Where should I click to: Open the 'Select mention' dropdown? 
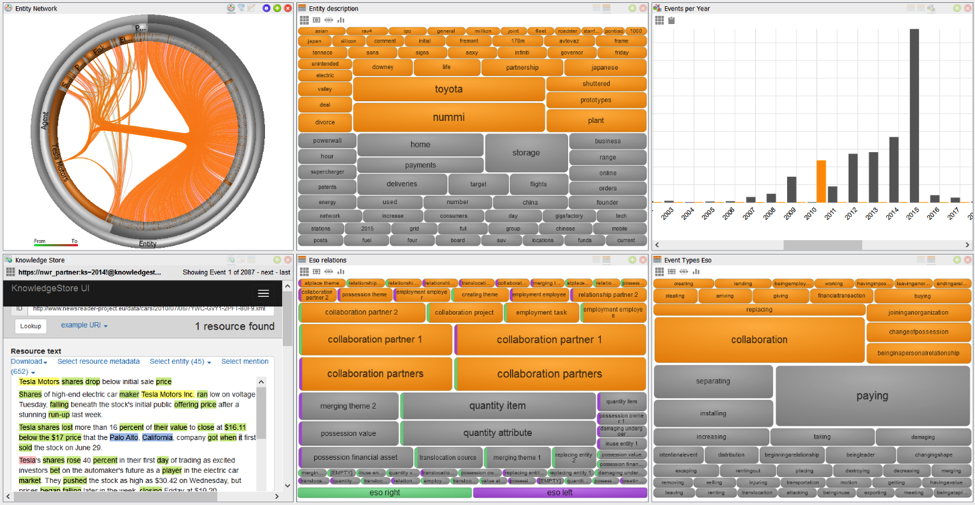coord(245,361)
